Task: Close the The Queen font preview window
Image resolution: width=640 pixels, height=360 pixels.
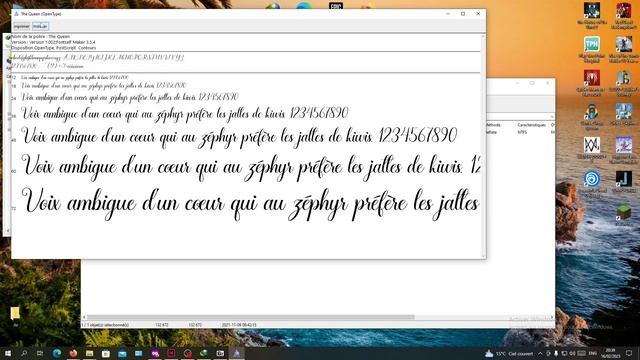Action: [478, 13]
